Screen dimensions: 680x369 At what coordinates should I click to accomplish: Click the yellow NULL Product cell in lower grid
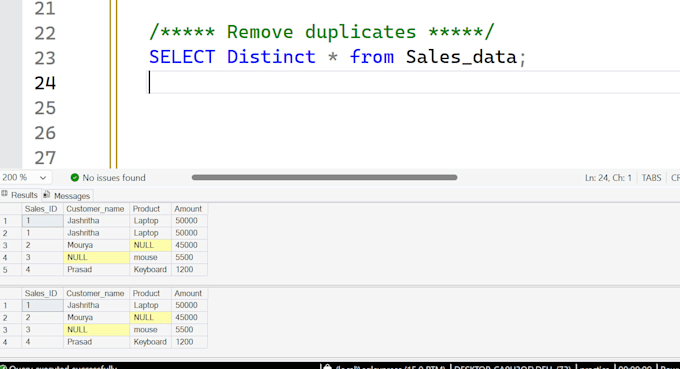click(x=150, y=317)
